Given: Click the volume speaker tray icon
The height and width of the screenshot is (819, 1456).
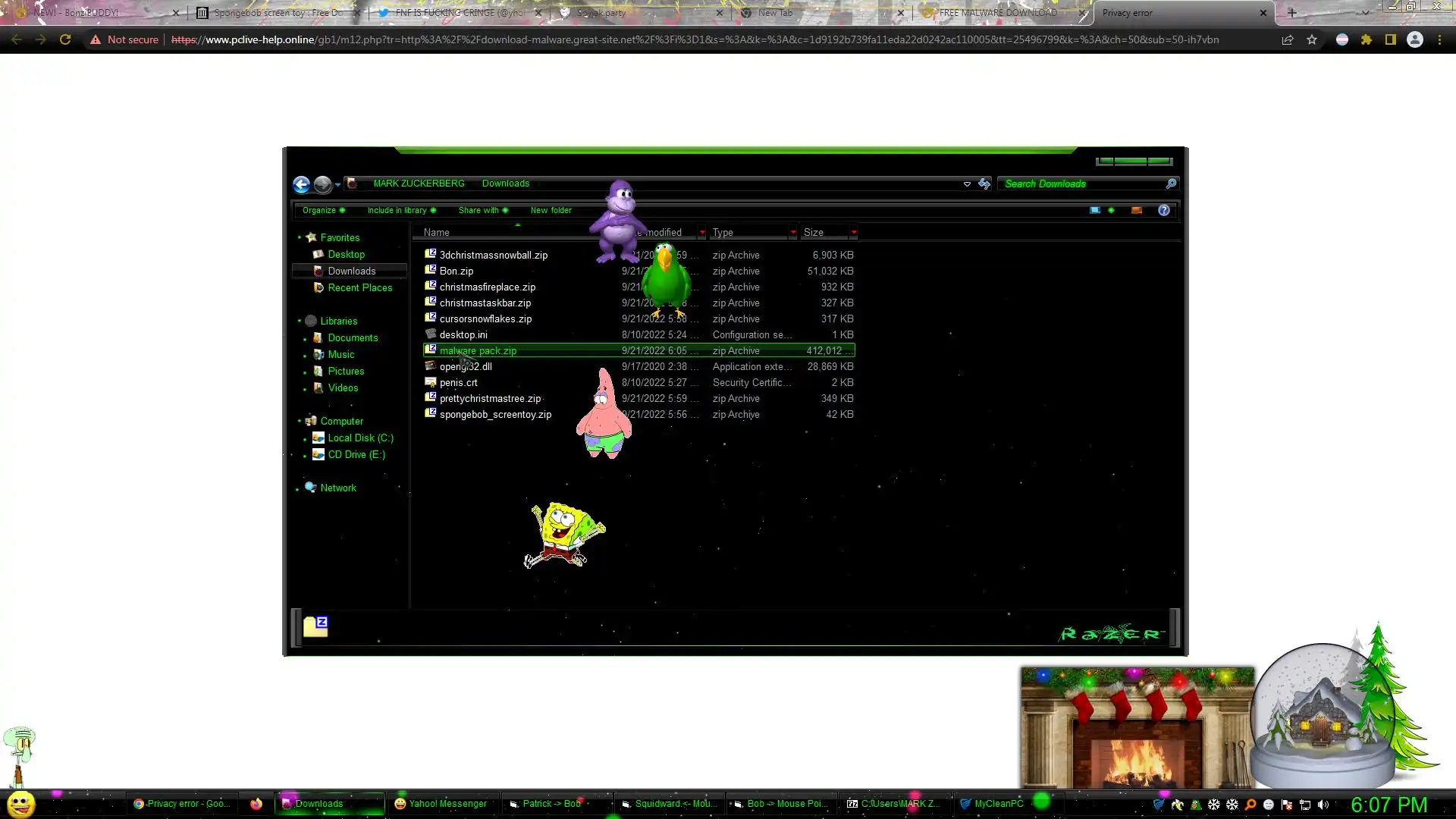Looking at the screenshot, I should click(x=1323, y=805).
